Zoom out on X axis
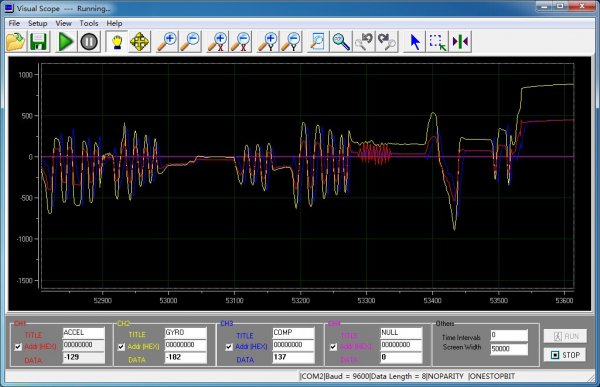The image size is (600, 387). (x=241, y=42)
